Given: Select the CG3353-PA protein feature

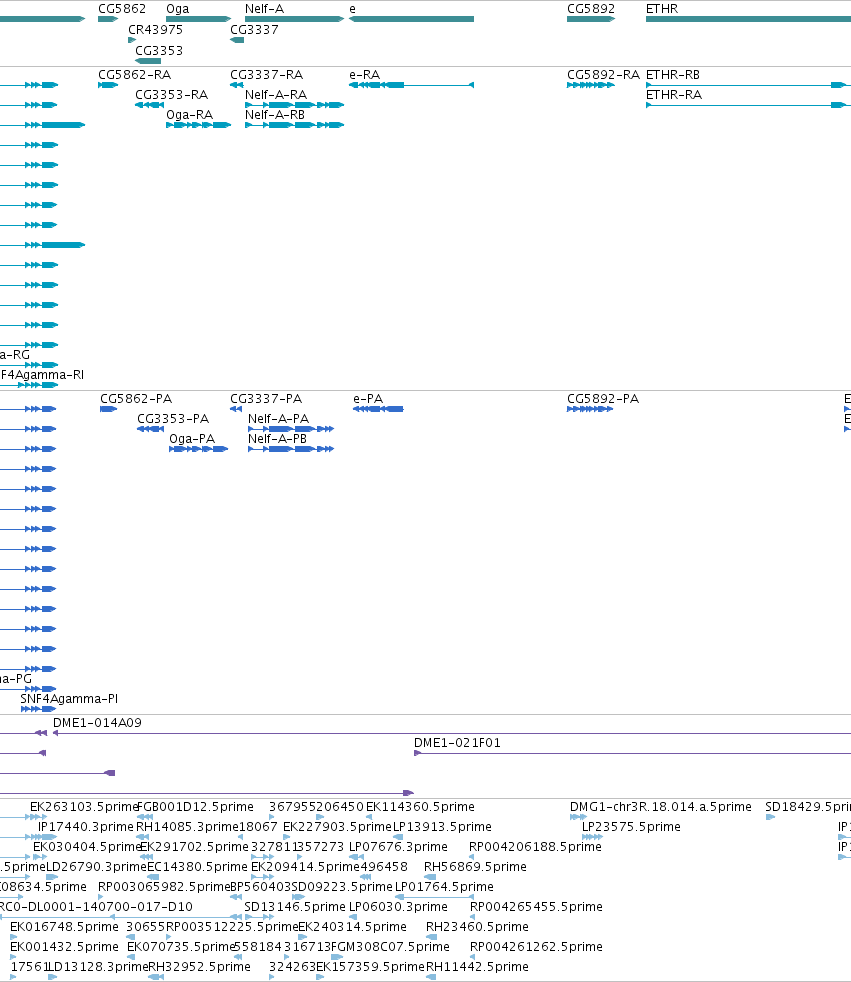Looking at the screenshot, I should click(x=150, y=429).
